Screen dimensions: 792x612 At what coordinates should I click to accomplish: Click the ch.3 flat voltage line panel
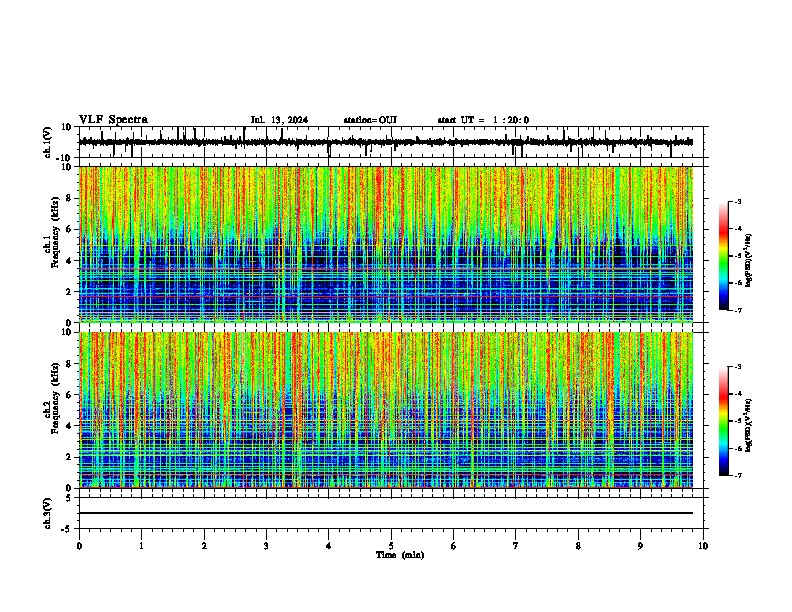point(390,513)
